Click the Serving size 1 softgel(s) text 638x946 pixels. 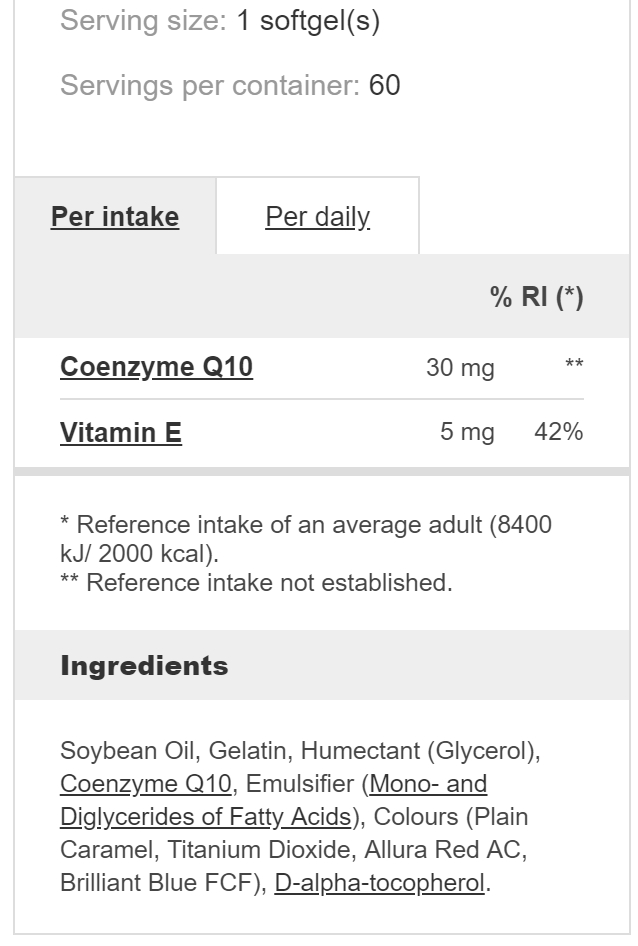(220, 21)
